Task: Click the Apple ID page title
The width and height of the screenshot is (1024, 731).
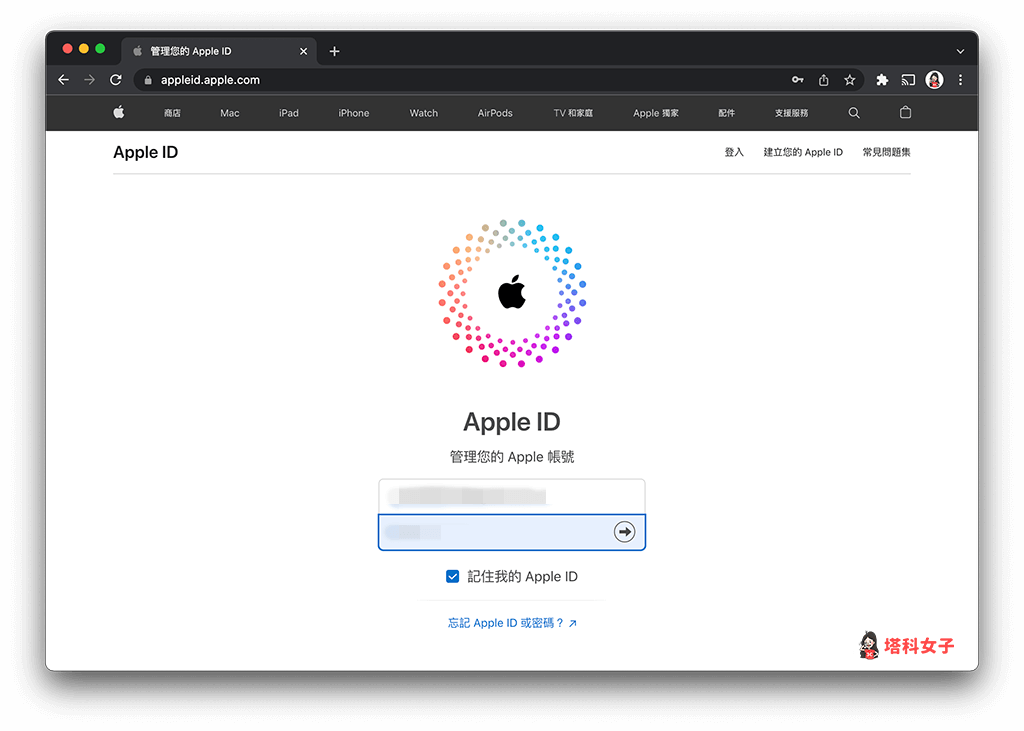Action: coord(146,152)
